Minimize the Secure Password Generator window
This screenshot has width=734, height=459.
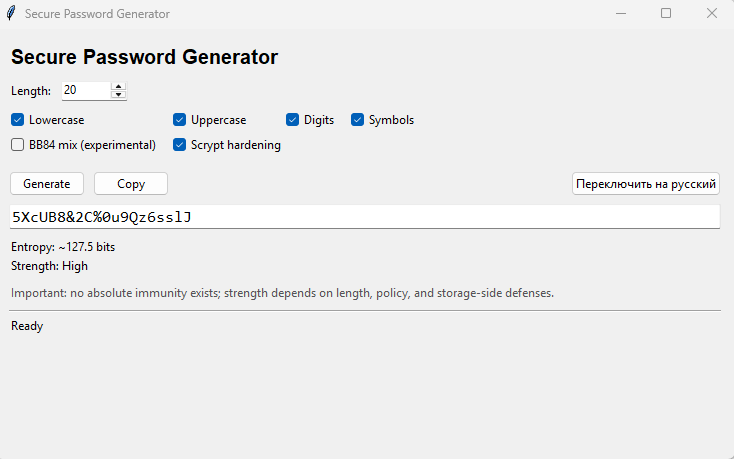[x=621, y=14]
